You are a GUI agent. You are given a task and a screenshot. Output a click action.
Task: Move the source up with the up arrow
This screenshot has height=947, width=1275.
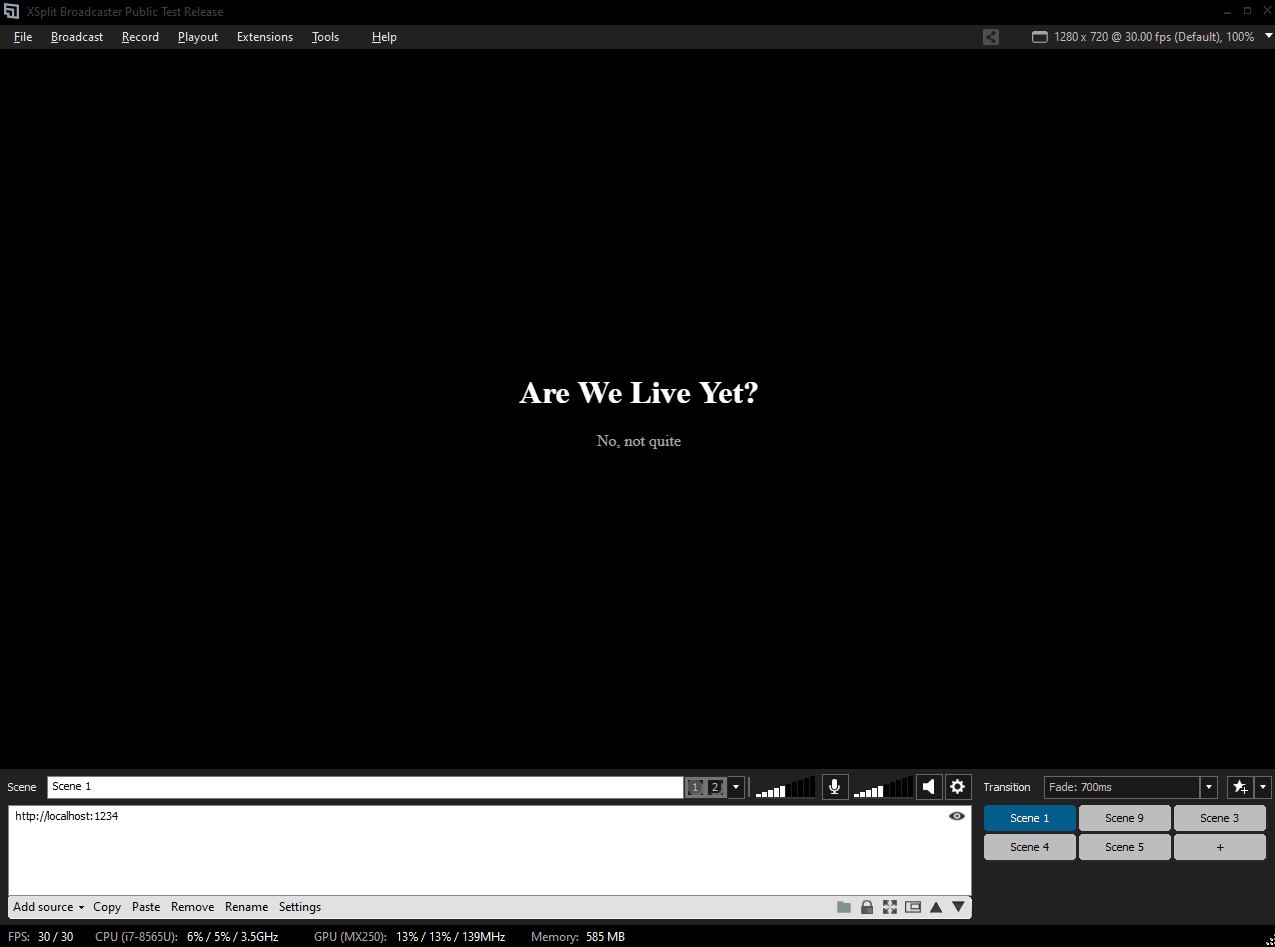tap(936, 907)
